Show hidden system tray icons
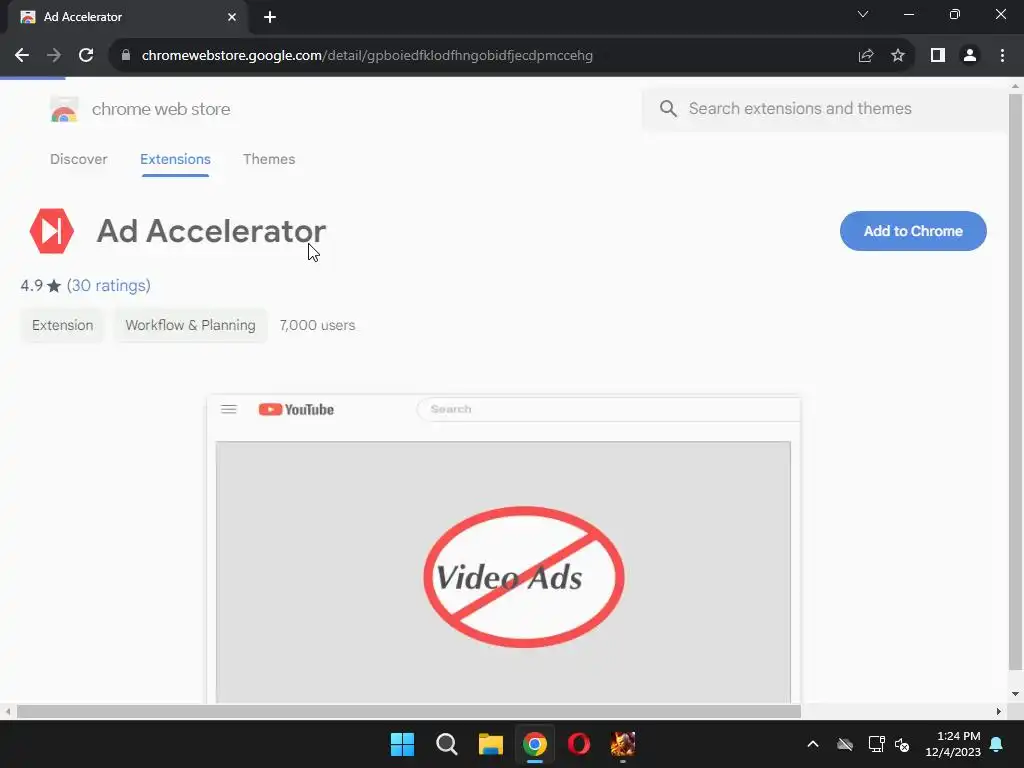 click(812, 744)
